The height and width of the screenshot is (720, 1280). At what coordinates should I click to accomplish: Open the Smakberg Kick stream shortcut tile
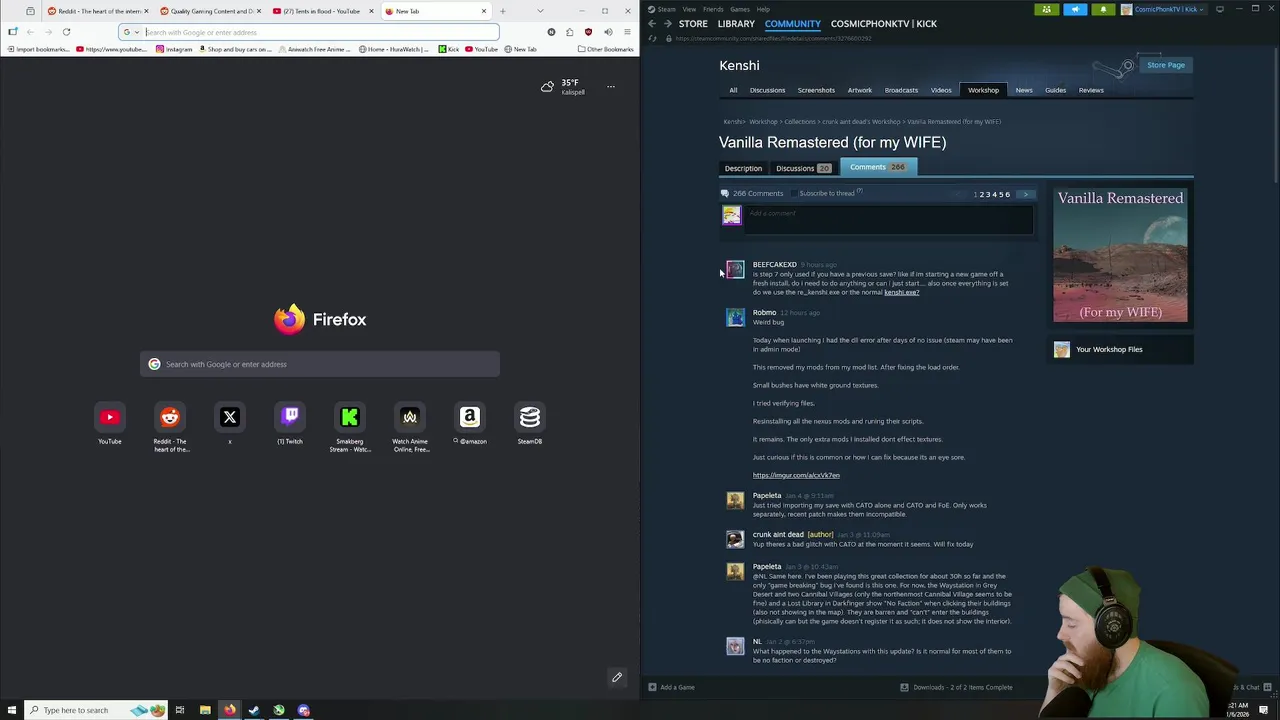click(350, 417)
